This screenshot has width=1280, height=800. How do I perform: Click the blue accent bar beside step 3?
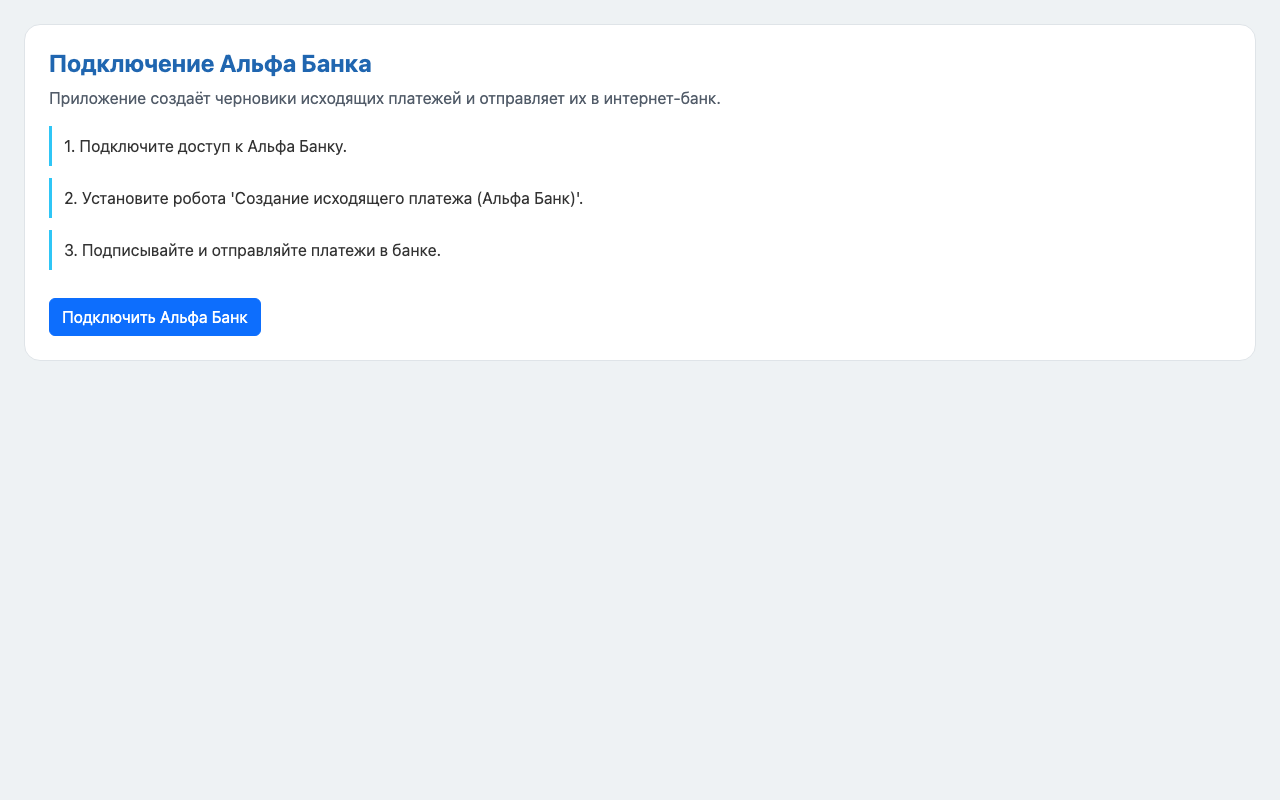(50, 250)
